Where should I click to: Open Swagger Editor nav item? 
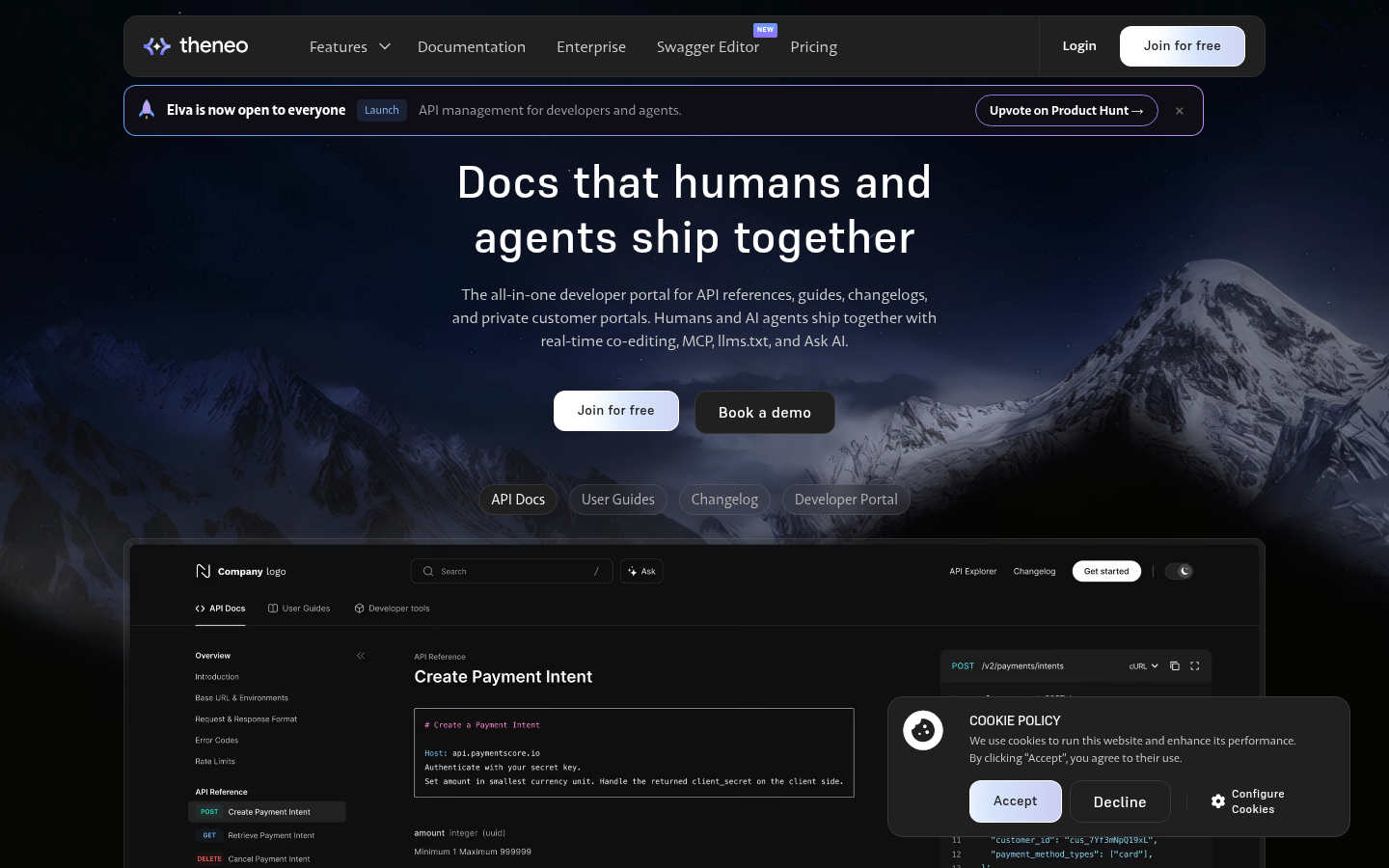coord(708,46)
